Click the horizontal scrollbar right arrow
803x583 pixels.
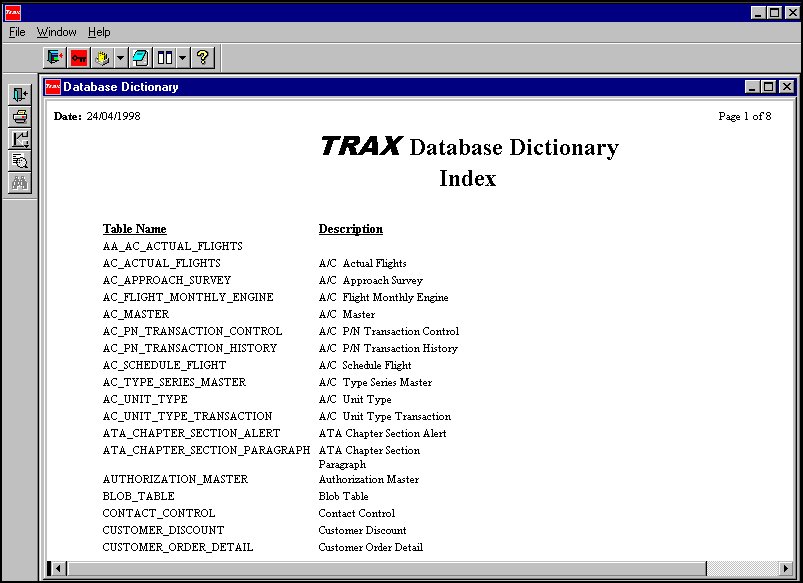click(786, 568)
